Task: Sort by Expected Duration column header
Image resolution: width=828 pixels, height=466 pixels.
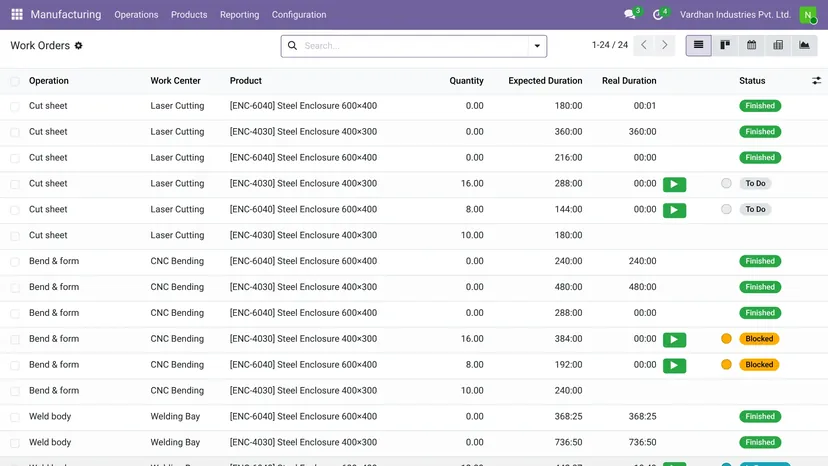Action: [x=545, y=81]
